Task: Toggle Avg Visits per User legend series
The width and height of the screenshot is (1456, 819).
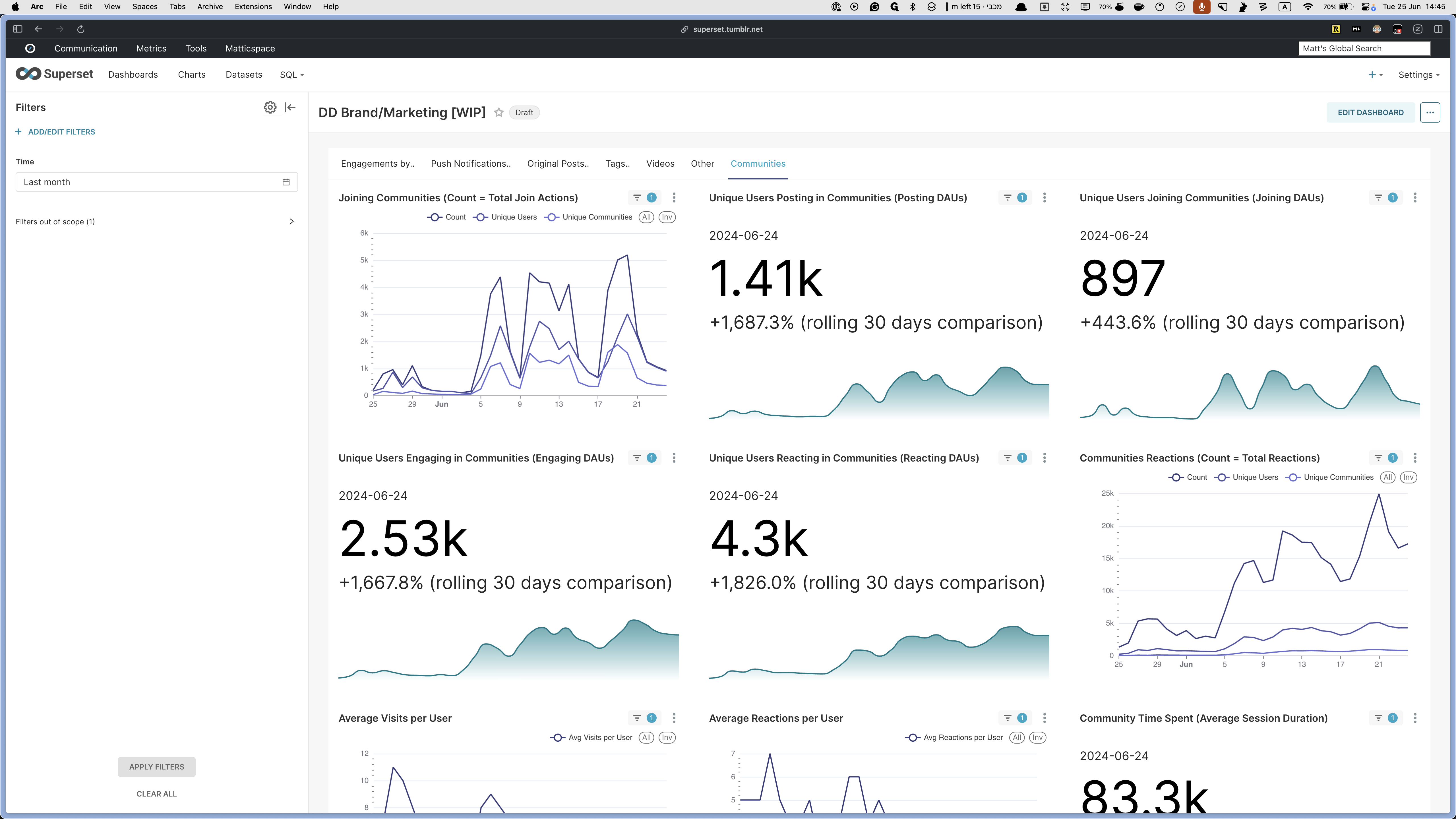Action: point(591,738)
